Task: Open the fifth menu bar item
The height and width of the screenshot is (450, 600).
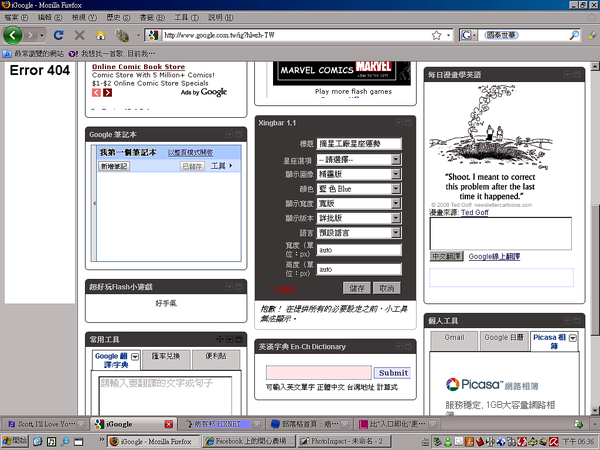Action: [x=152, y=17]
